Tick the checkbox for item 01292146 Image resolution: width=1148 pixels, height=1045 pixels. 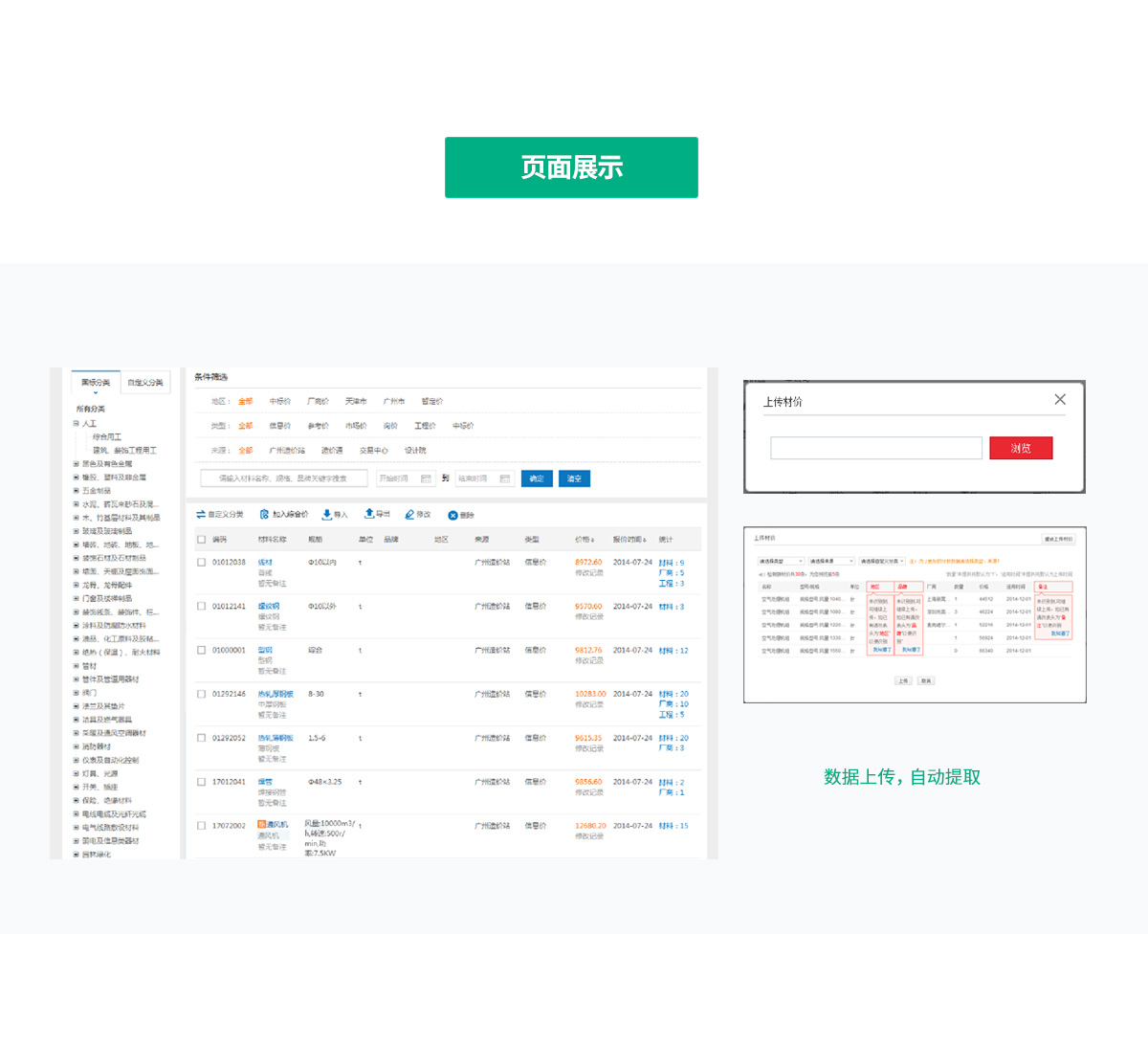[x=202, y=695]
